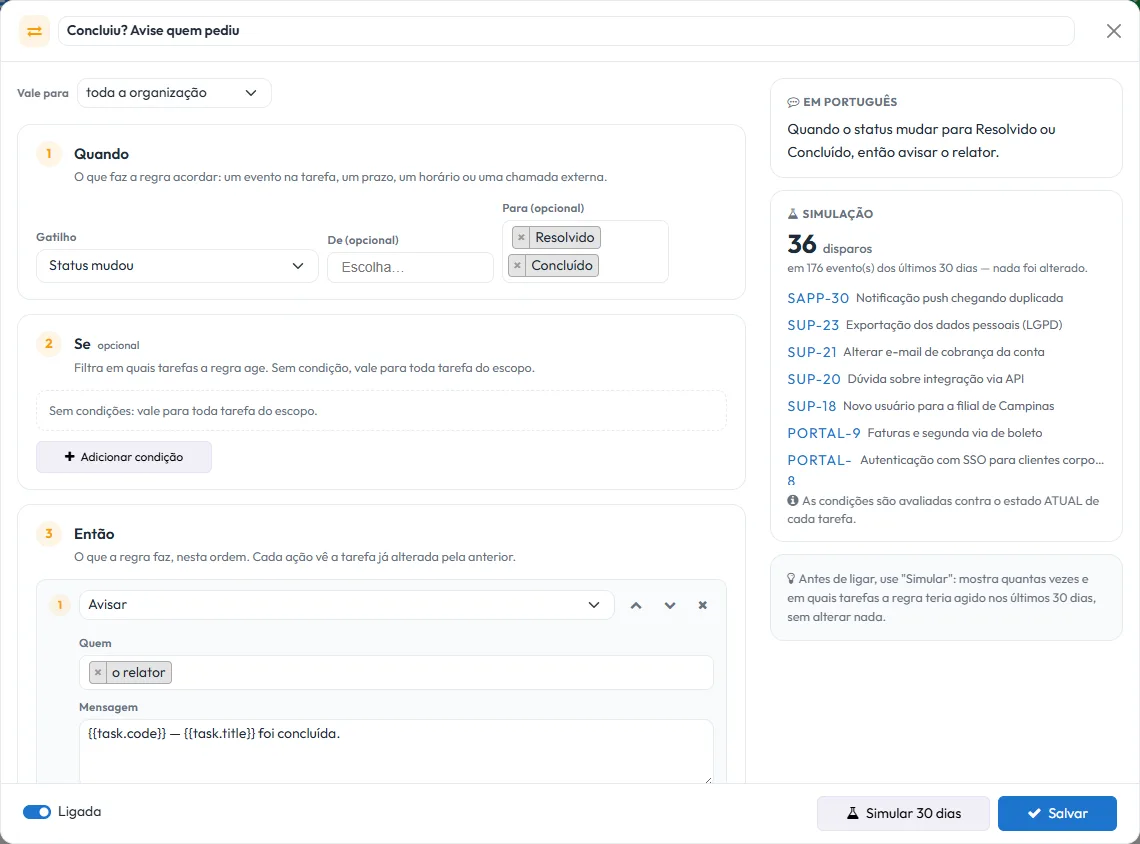Open task SUP-20 link
The width and height of the screenshot is (1140, 844).
point(814,379)
